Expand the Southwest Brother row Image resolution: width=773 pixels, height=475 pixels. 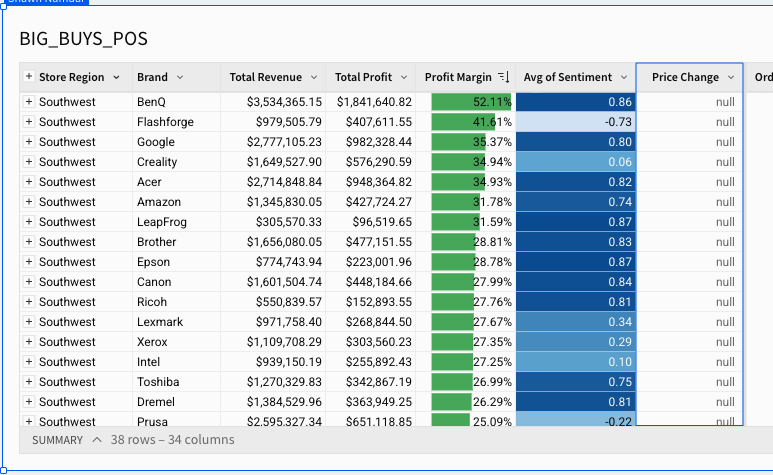tap(29, 242)
